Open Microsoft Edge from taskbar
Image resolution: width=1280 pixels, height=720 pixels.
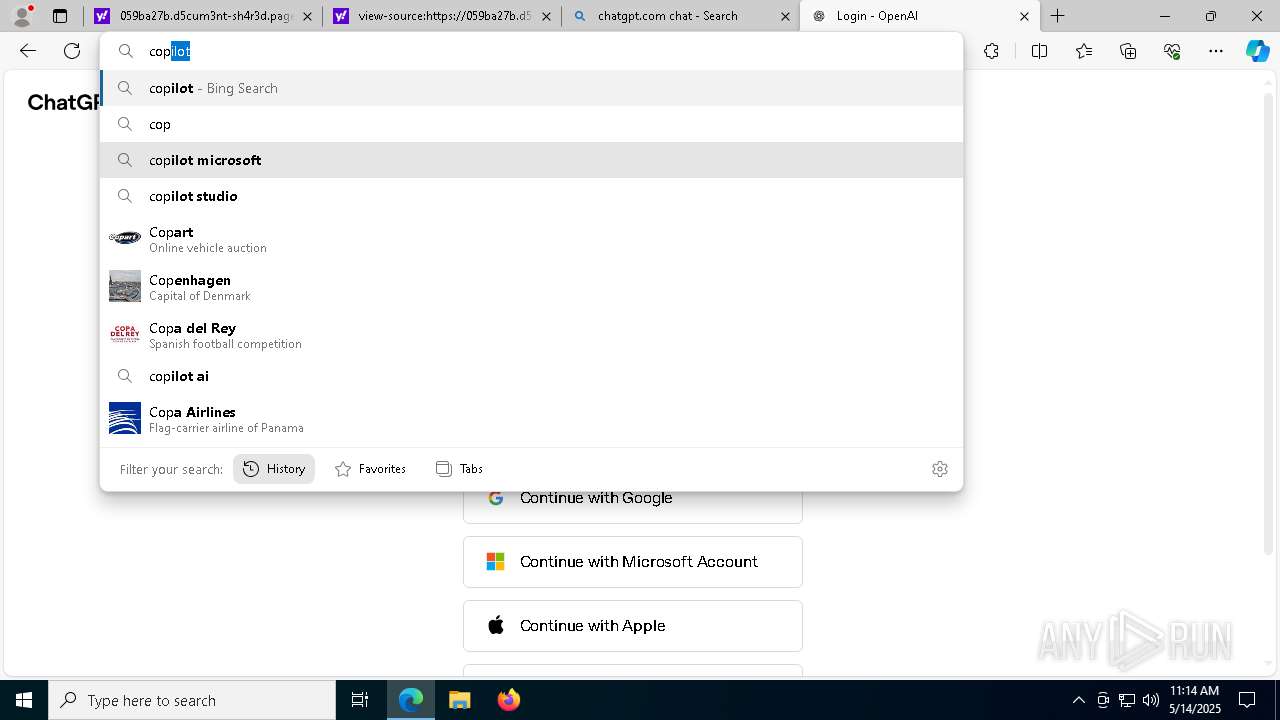click(411, 700)
